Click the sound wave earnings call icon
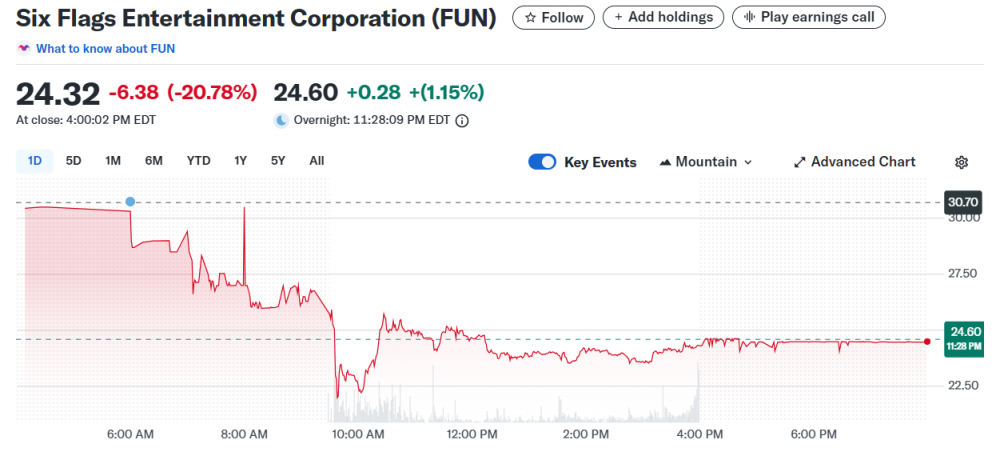Screen dimensions: 1000x464 748,17
